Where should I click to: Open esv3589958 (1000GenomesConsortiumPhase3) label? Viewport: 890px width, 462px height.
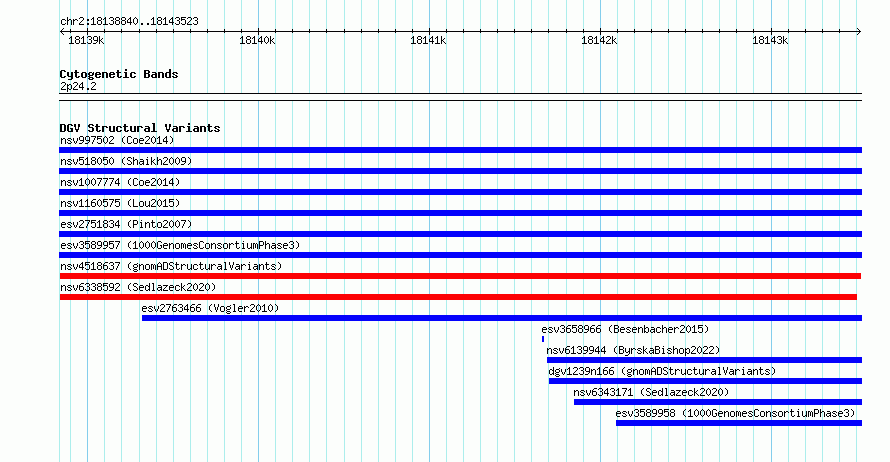(x=735, y=413)
